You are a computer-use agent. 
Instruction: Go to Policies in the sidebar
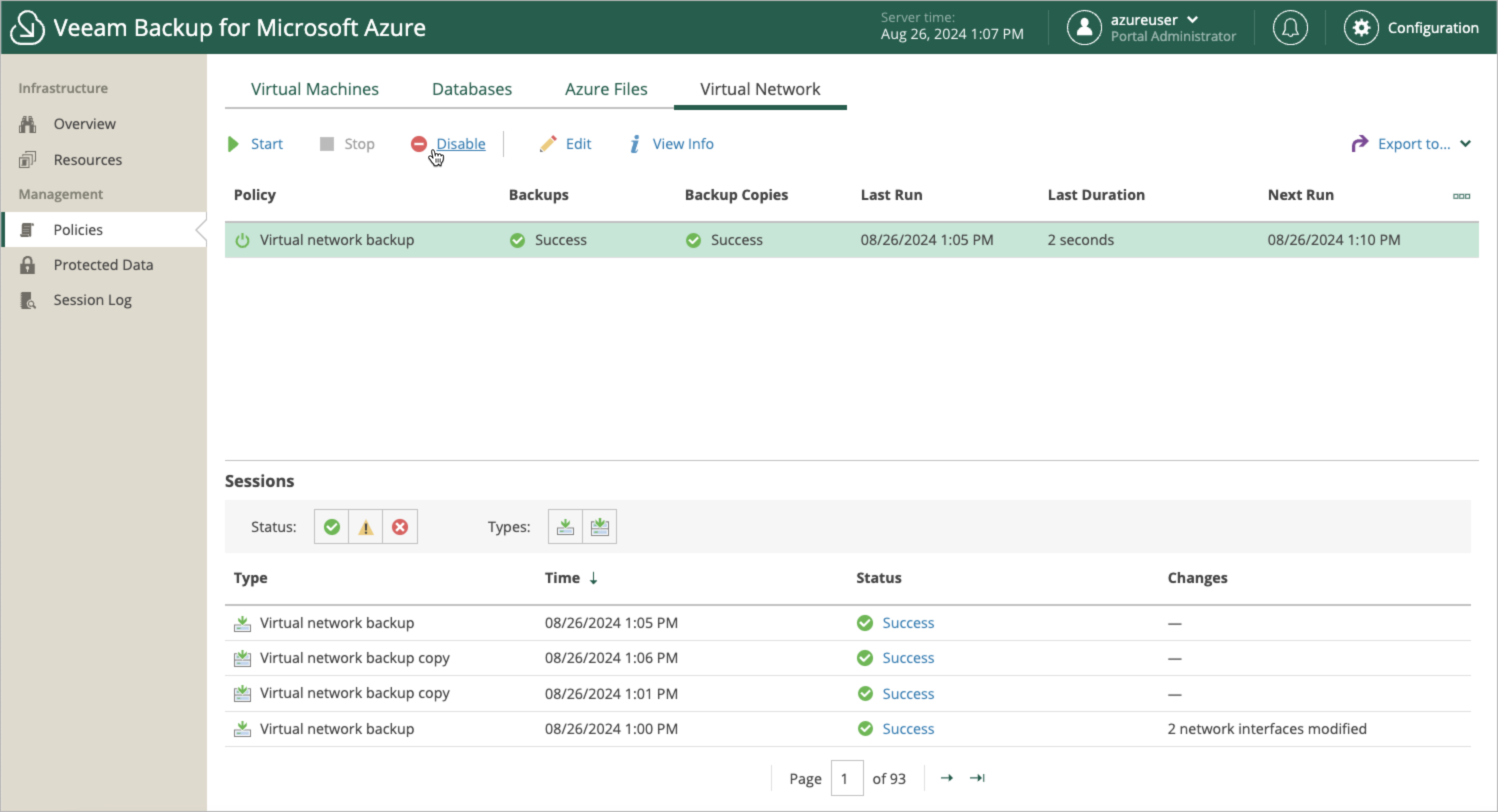(x=103, y=229)
